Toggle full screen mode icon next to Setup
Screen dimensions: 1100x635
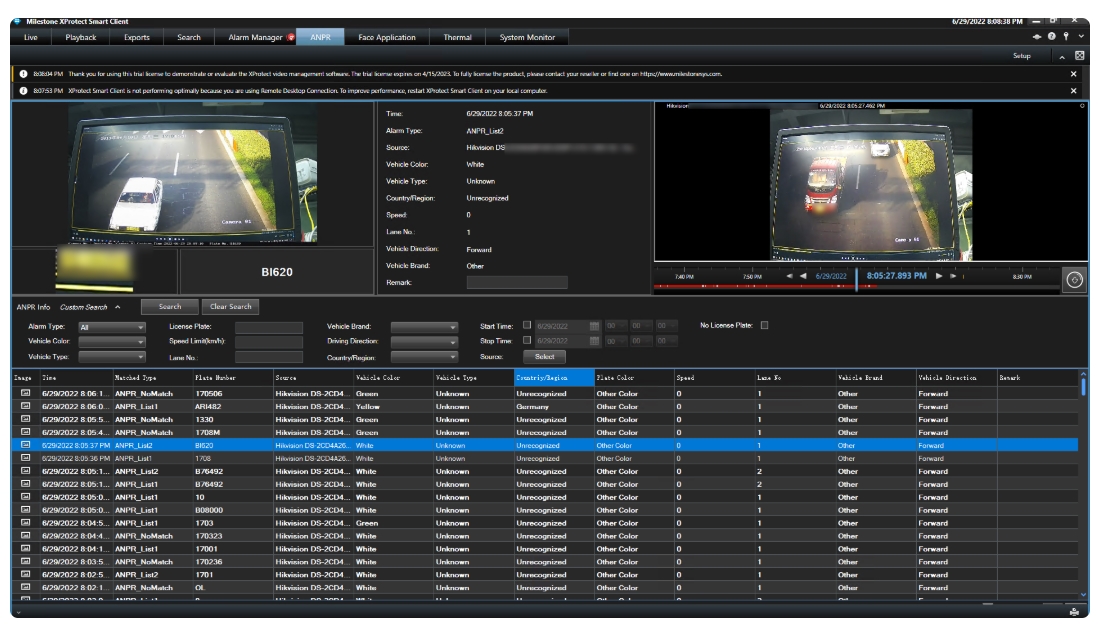click(1080, 55)
